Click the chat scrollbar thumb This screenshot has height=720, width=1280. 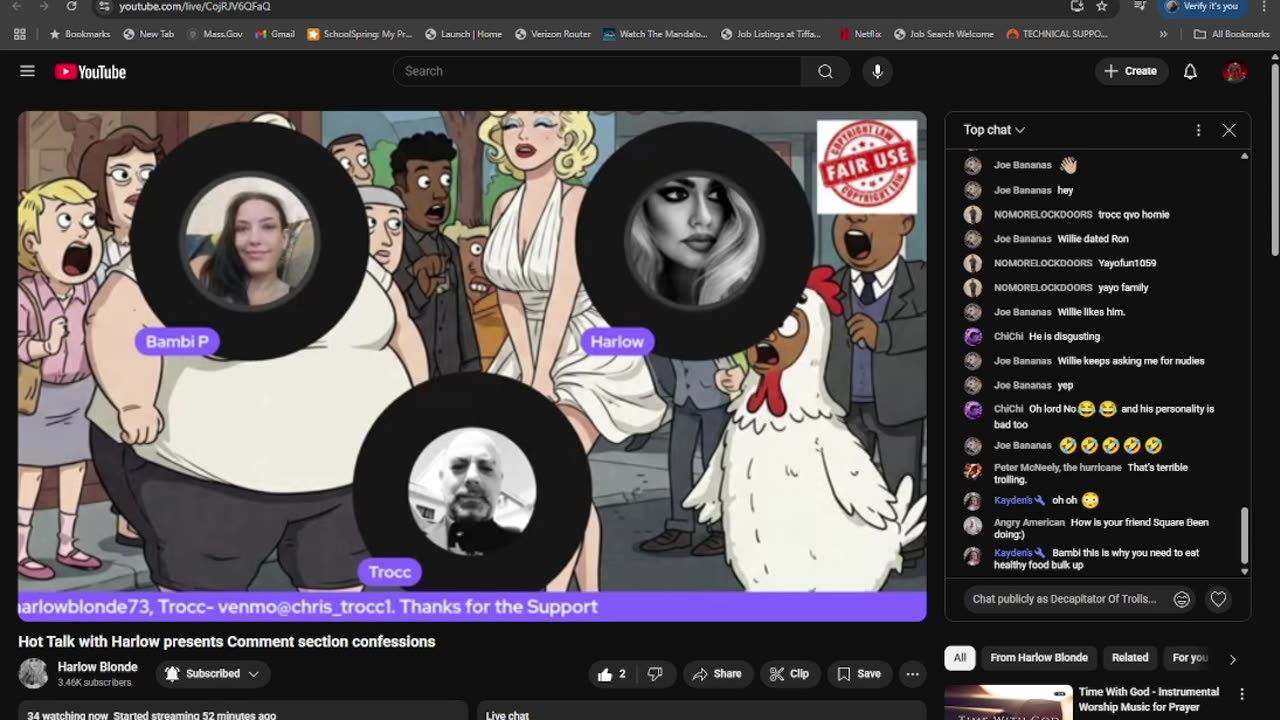[1245, 536]
